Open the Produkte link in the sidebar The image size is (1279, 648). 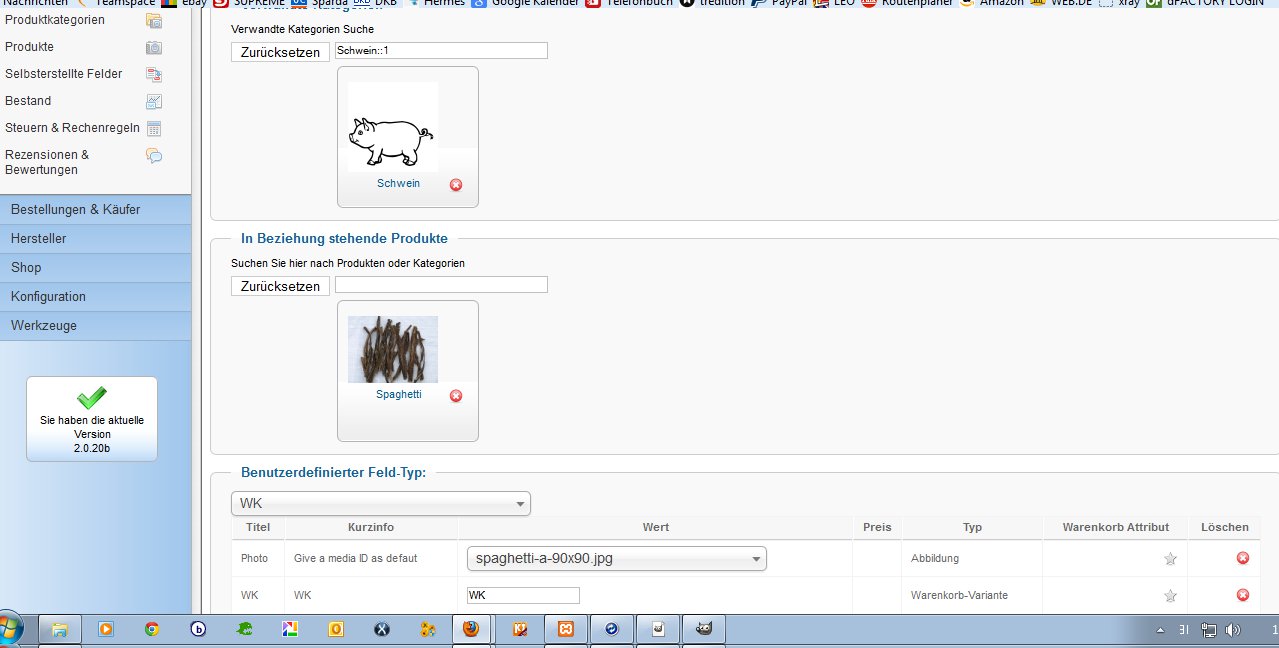pyautogui.click(x=30, y=47)
